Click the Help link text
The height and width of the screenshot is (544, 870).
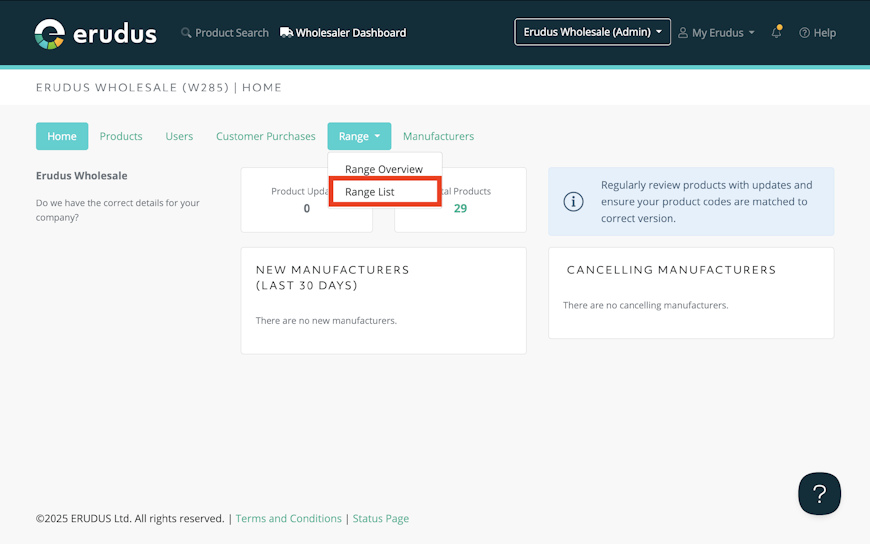pyautogui.click(x=825, y=33)
